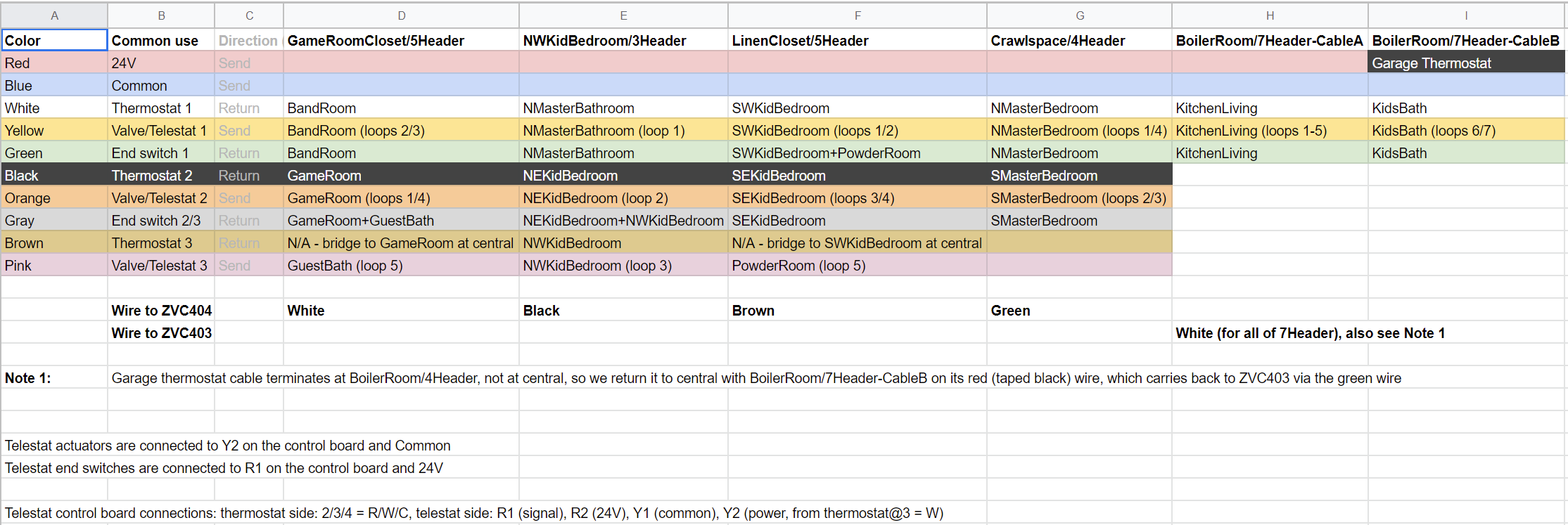This screenshot has width=1568, height=525.
Task: Select 'LinenCloset/5Header' cell
Action: (857, 40)
